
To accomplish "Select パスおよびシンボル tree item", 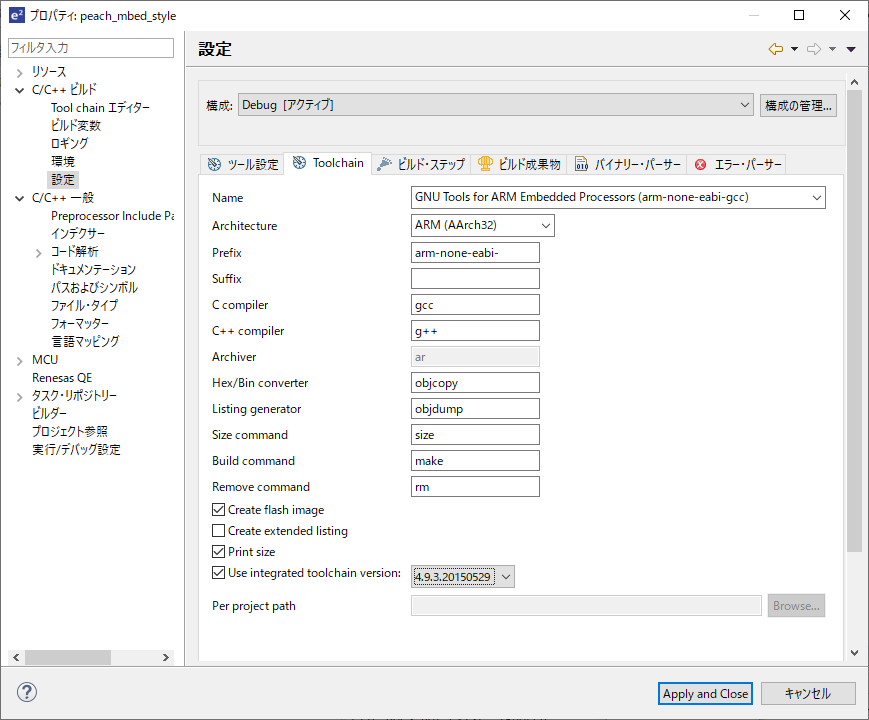I will (x=94, y=287).
